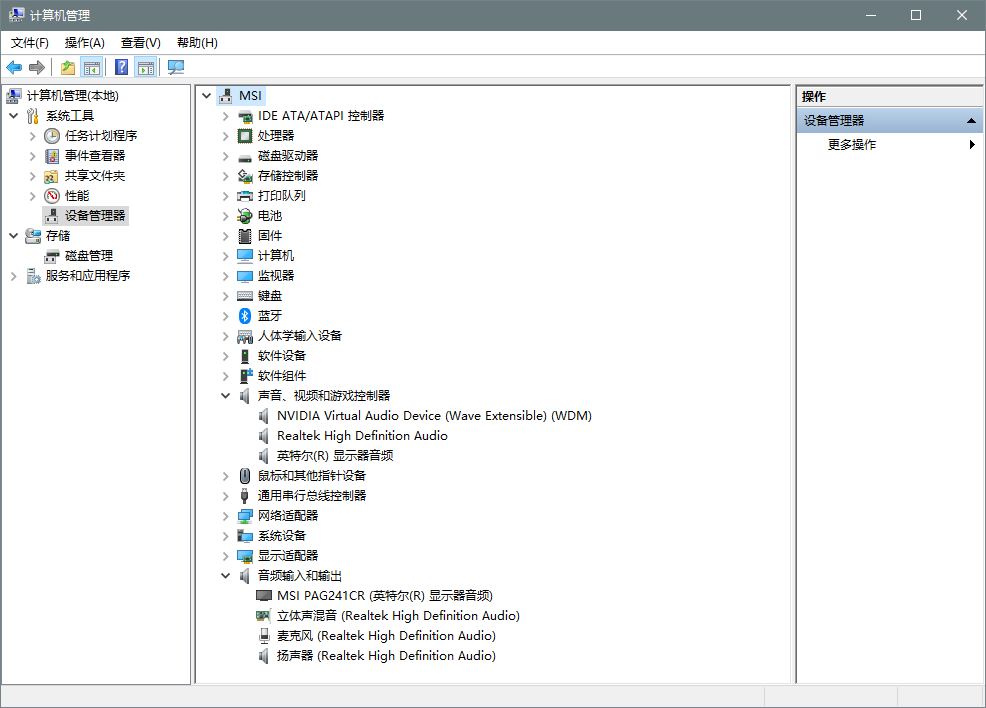This screenshot has height=708, width=986.
Task: Click the Back arrow toolbar icon
Action: click(x=14, y=67)
